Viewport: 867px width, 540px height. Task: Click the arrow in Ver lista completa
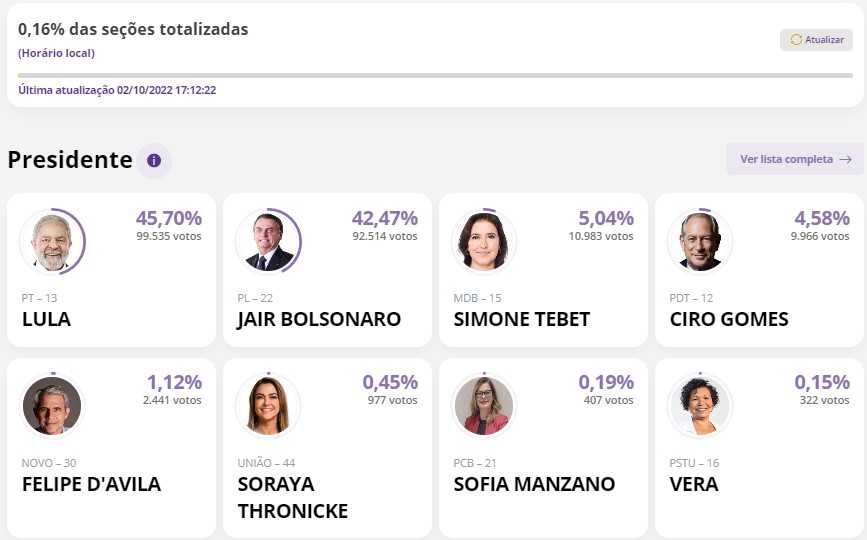point(846,159)
